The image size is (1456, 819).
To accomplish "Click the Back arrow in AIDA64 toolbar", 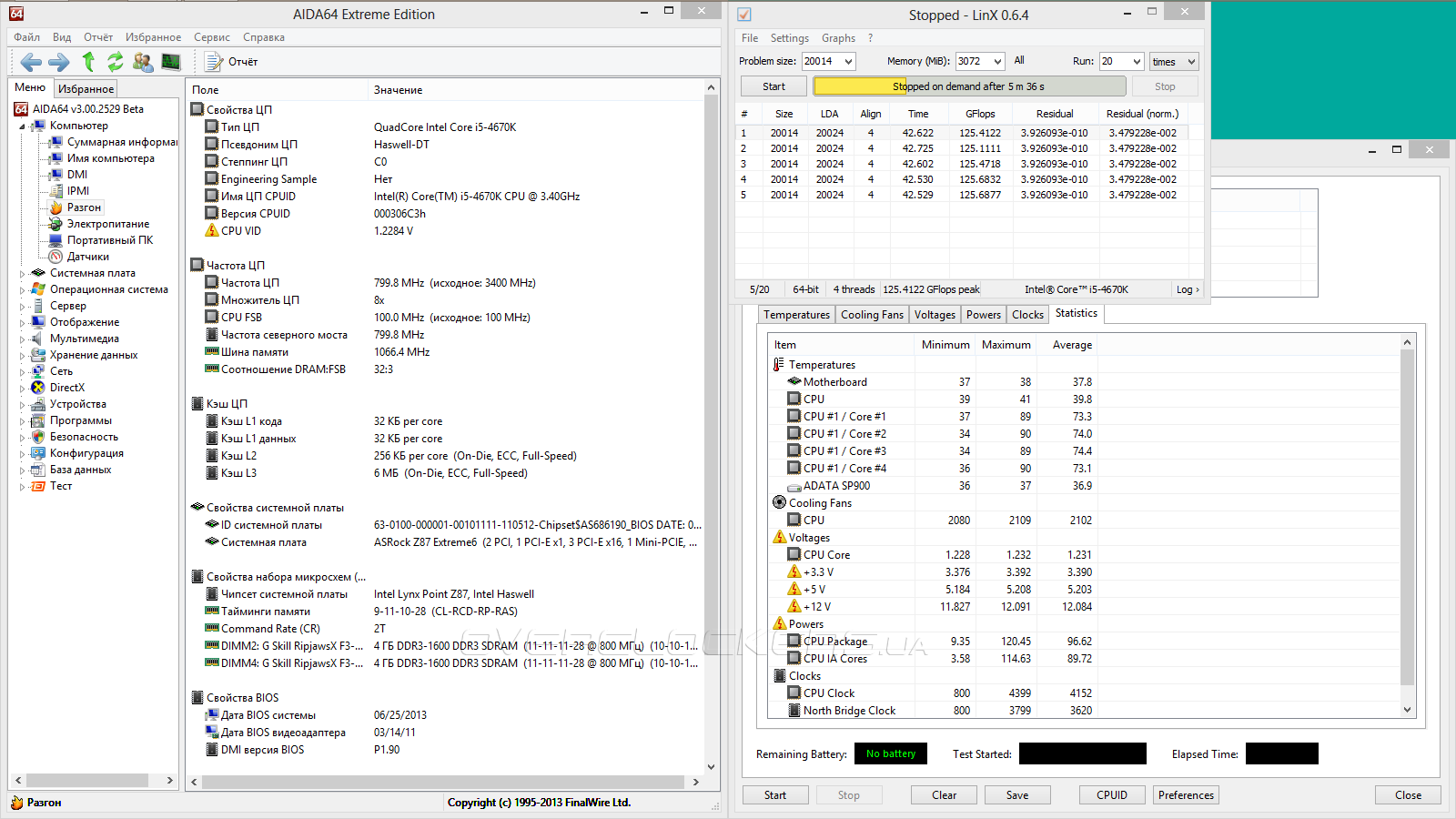I will coord(31,62).
